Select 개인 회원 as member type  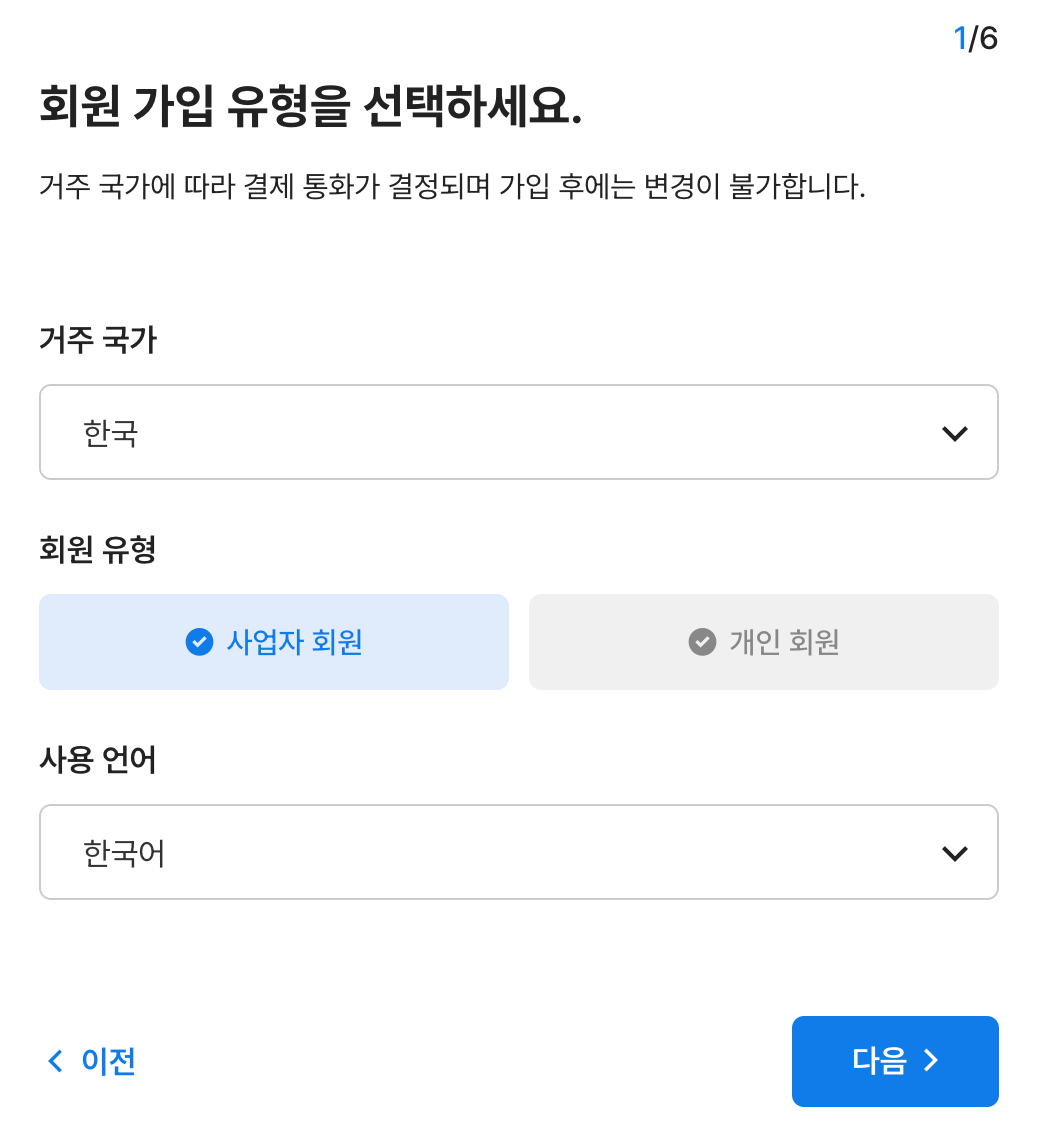click(x=763, y=642)
